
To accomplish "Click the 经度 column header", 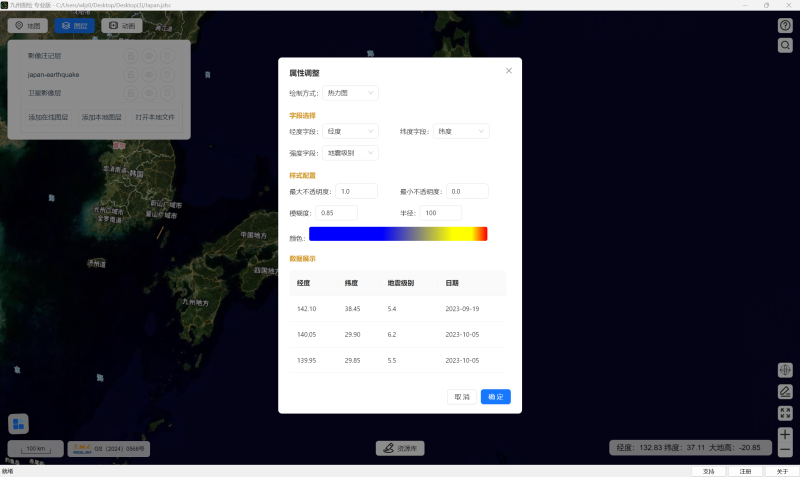I will pos(304,283).
